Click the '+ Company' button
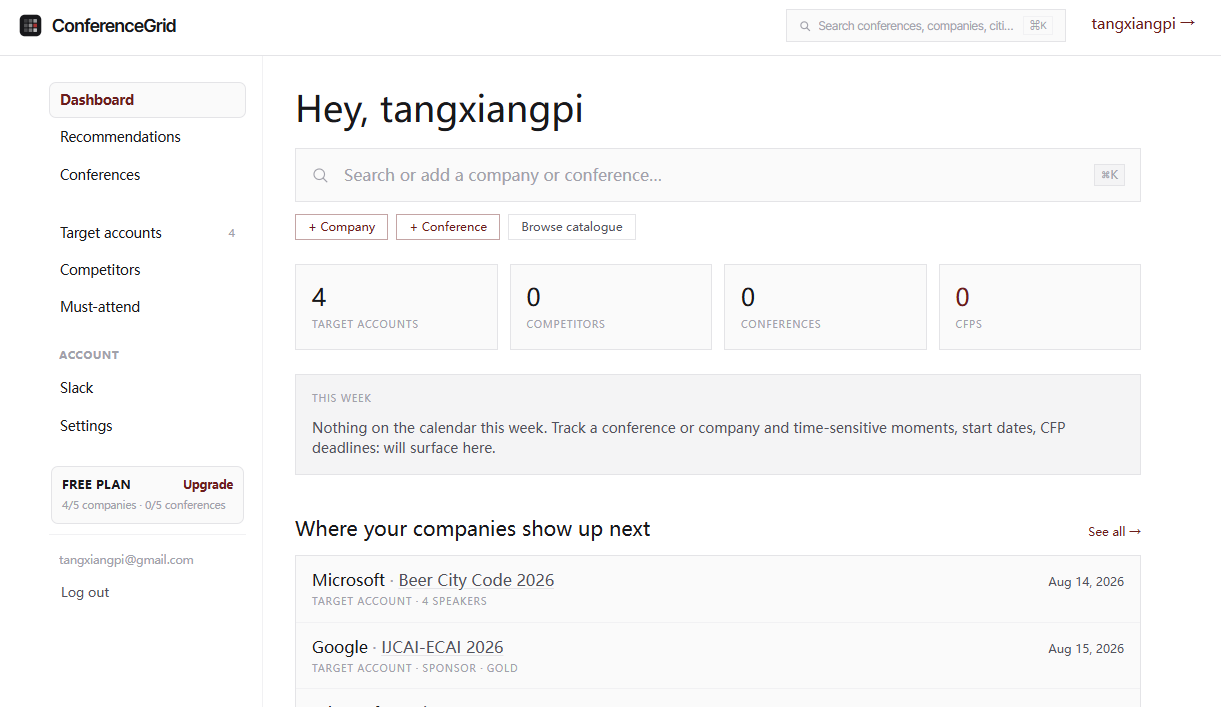1221x707 pixels. pyautogui.click(x=341, y=227)
